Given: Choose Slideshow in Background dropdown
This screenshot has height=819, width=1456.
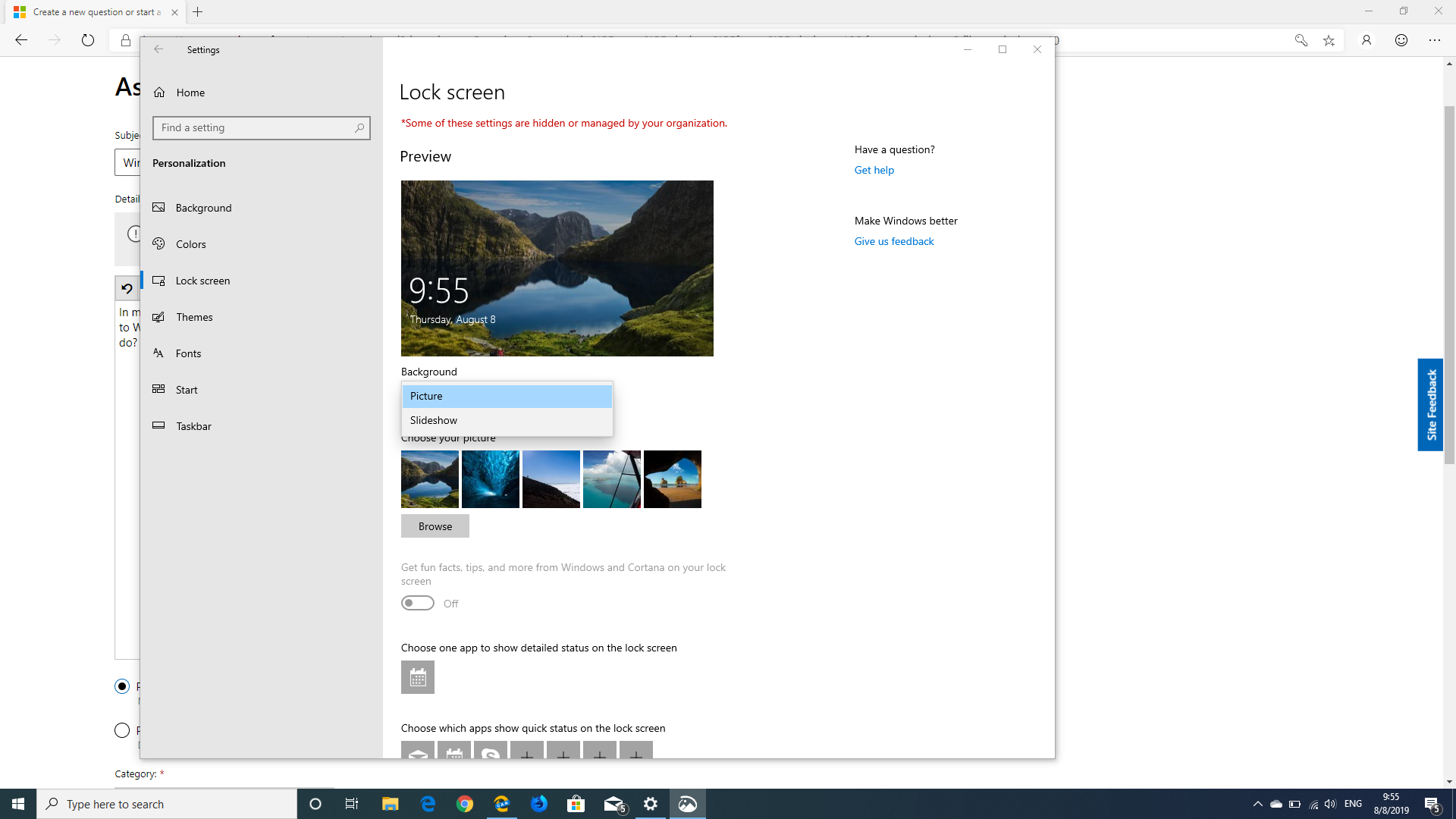Looking at the screenshot, I should point(507,420).
